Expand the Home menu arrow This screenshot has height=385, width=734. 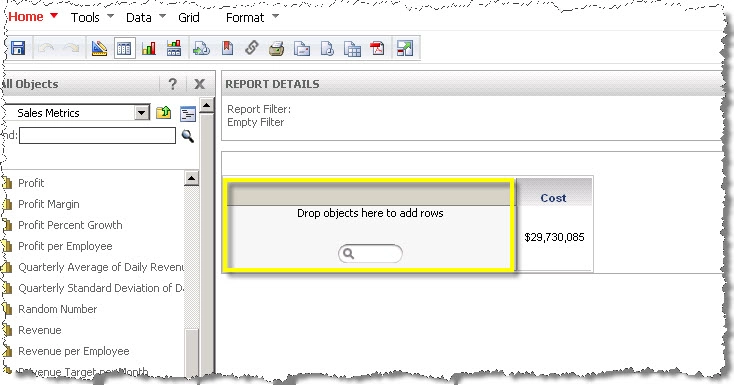pos(54,16)
